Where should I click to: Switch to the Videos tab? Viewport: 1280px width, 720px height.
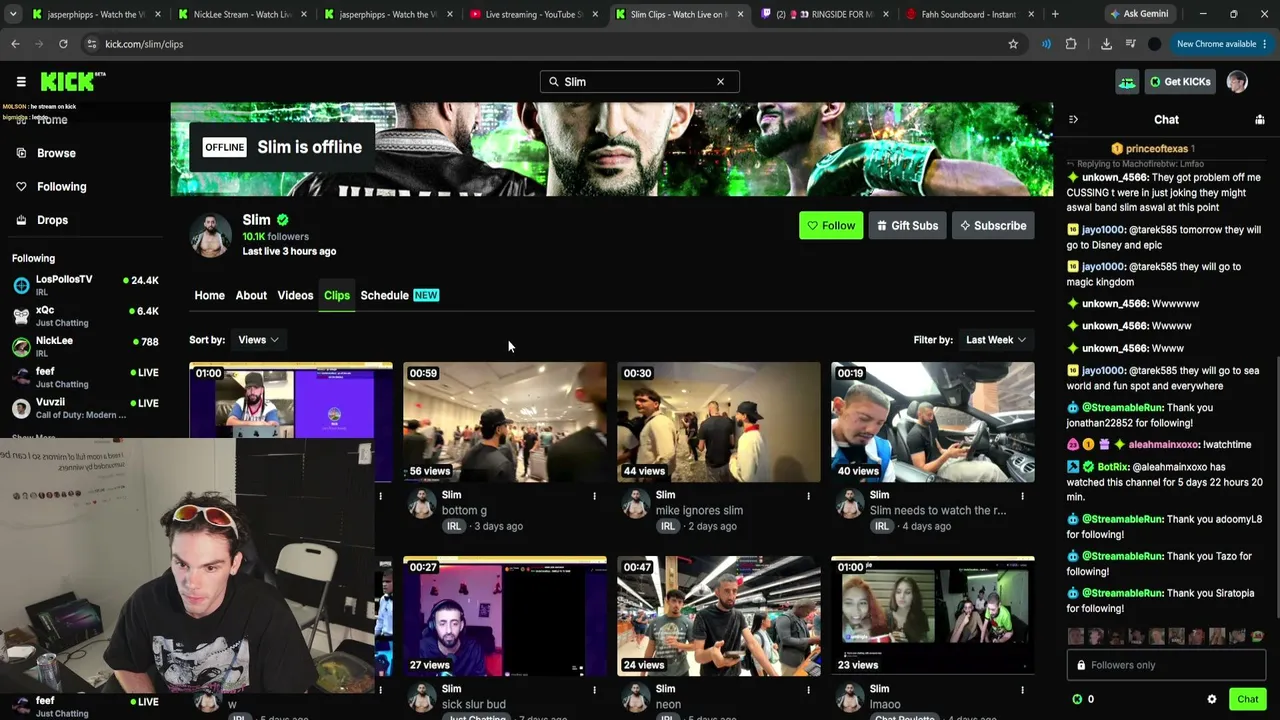(x=295, y=295)
